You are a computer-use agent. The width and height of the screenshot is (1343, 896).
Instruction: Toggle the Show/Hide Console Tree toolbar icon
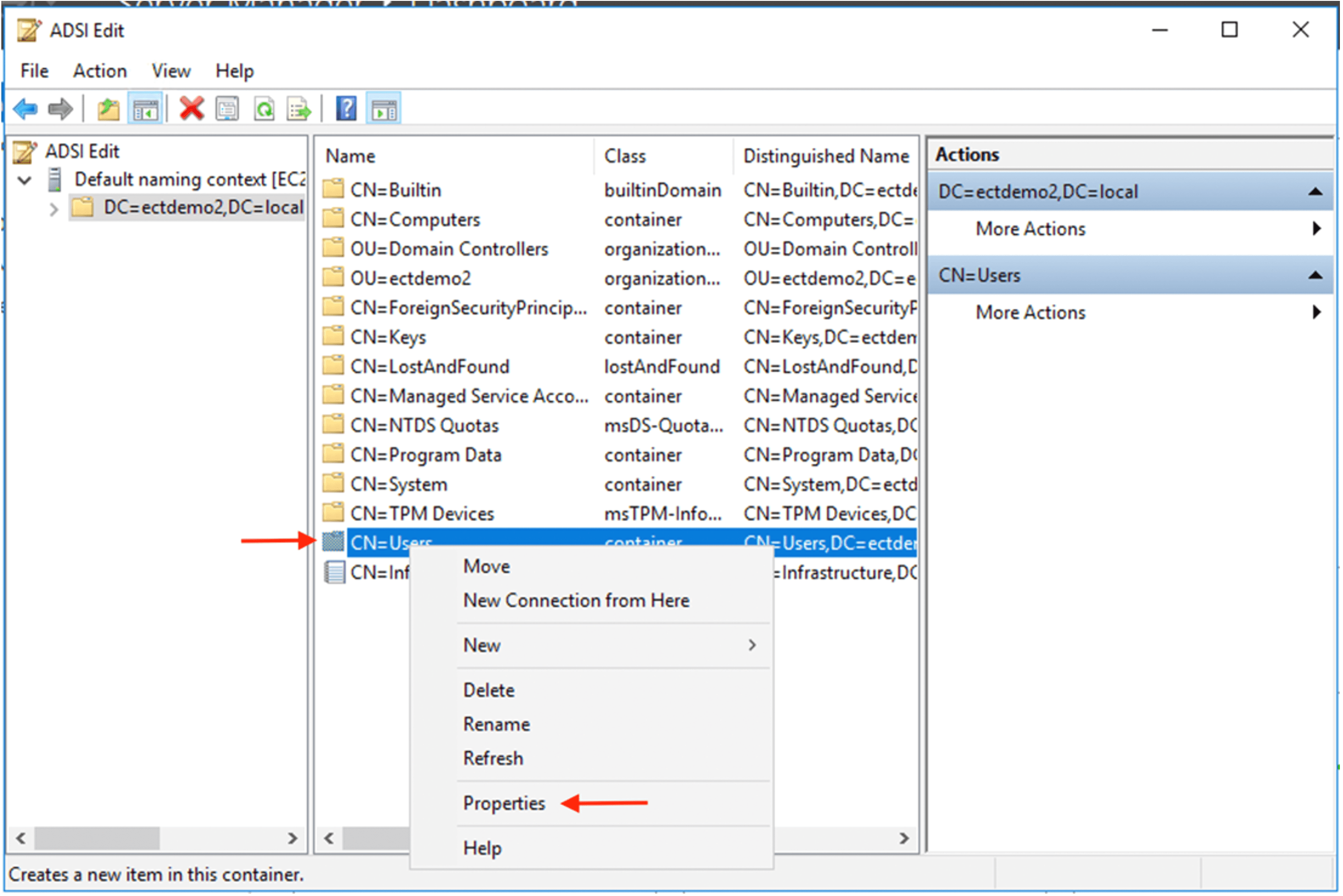coord(145,108)
